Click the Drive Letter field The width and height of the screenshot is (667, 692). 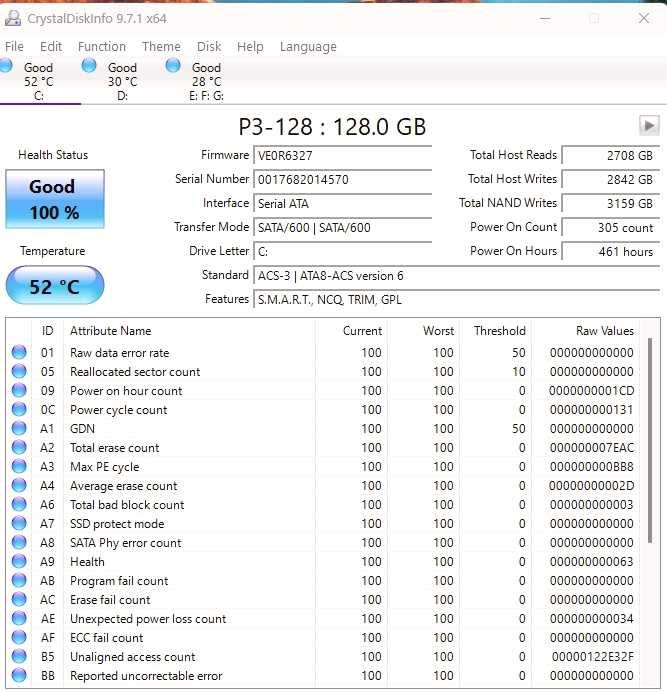tap(343, 252)
